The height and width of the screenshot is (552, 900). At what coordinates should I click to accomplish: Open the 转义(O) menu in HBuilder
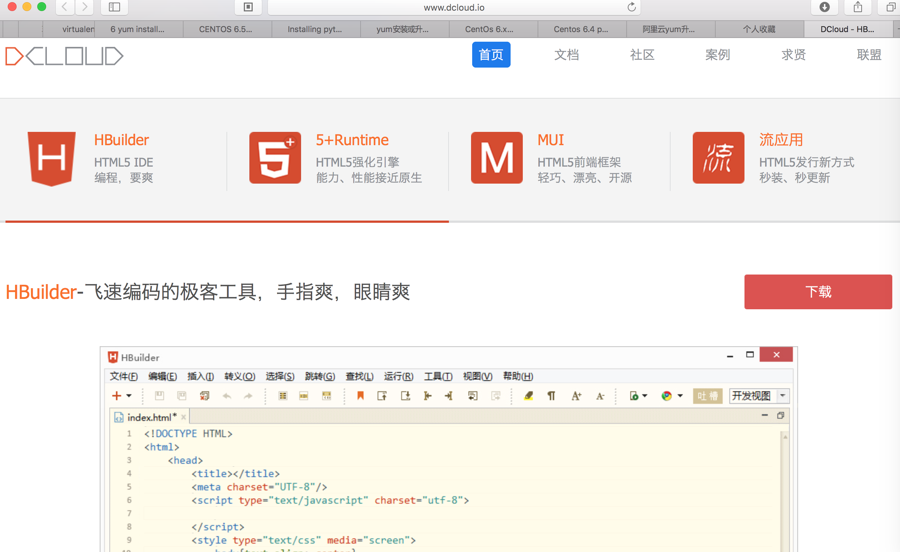tap(239, 376)
